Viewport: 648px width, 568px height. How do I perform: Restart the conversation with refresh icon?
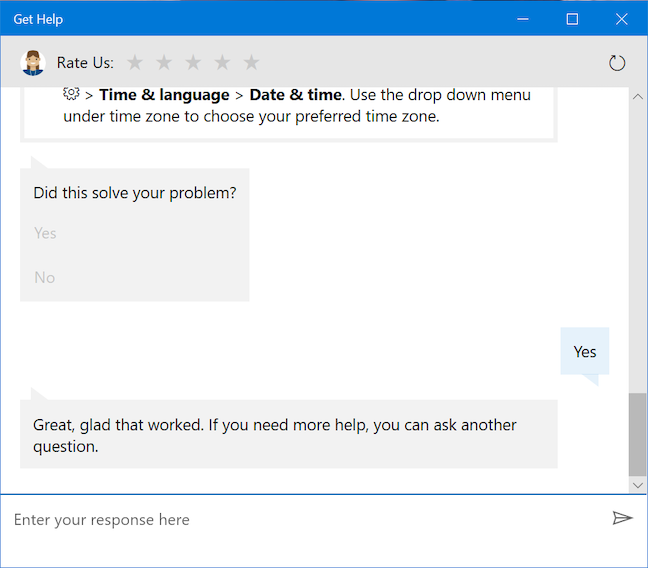click(617, 63)
